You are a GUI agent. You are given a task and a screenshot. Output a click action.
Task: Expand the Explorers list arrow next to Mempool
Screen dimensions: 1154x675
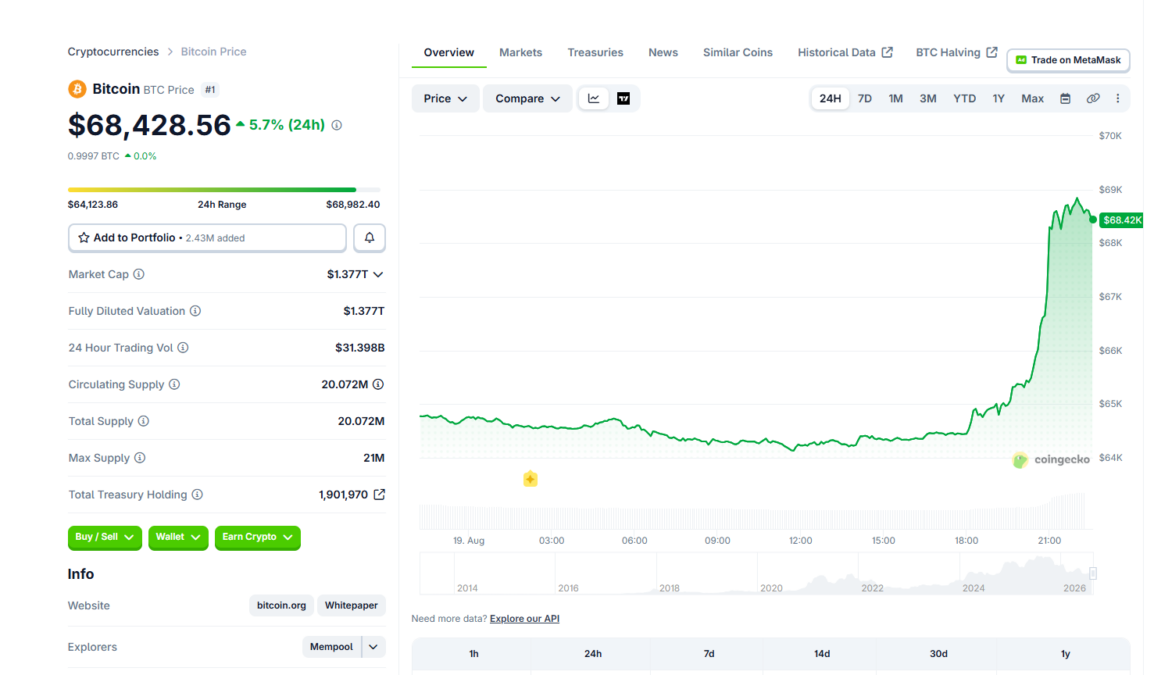coord(373,647)
